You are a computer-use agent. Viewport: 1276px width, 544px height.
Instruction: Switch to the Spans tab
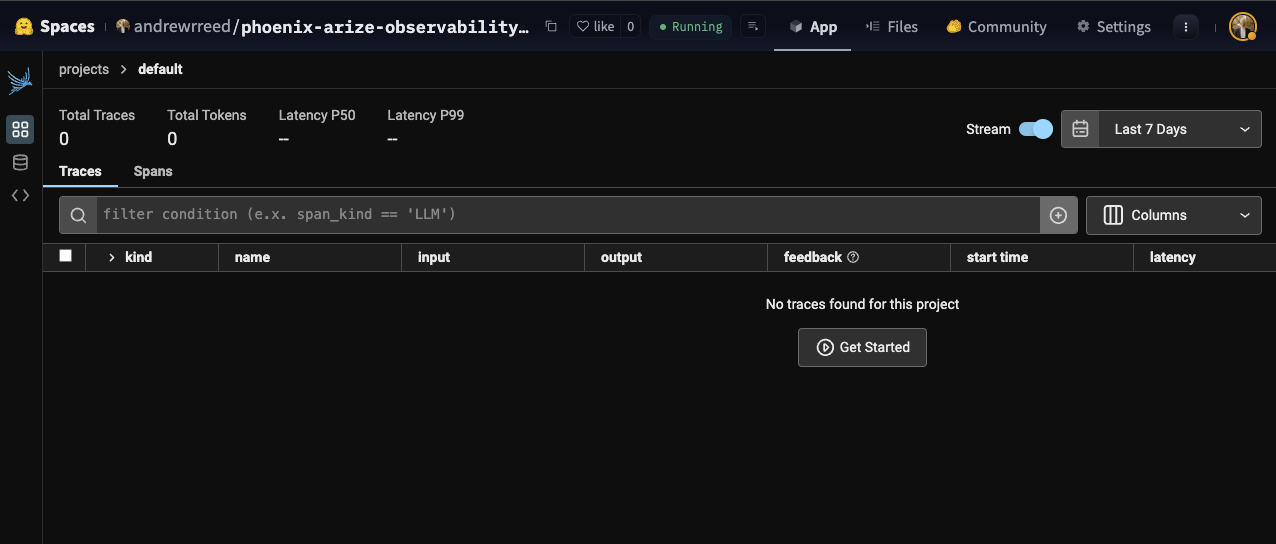click(x=153, y=171)
